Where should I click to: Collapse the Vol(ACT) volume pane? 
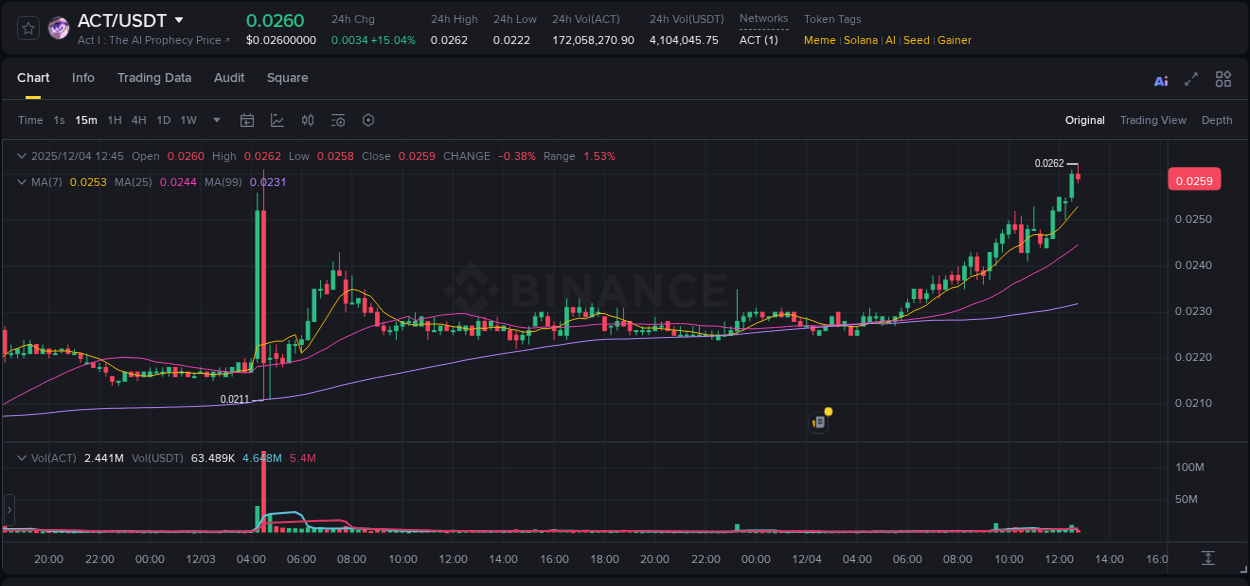coord(21,457)
